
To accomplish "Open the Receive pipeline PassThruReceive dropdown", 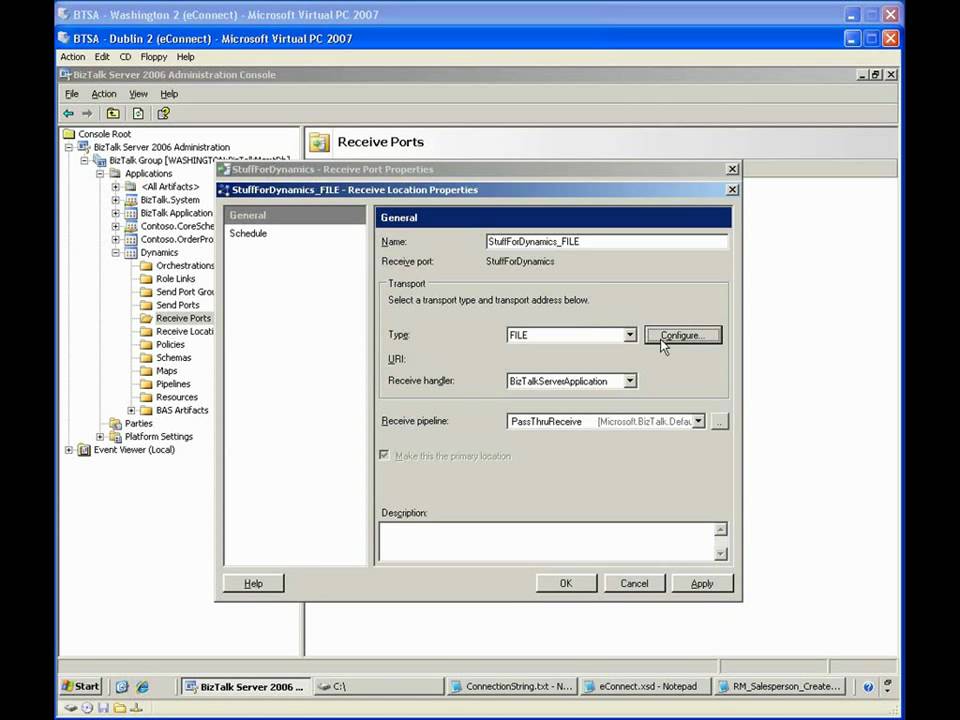I will pyautogui.click(x=698, y=421).
